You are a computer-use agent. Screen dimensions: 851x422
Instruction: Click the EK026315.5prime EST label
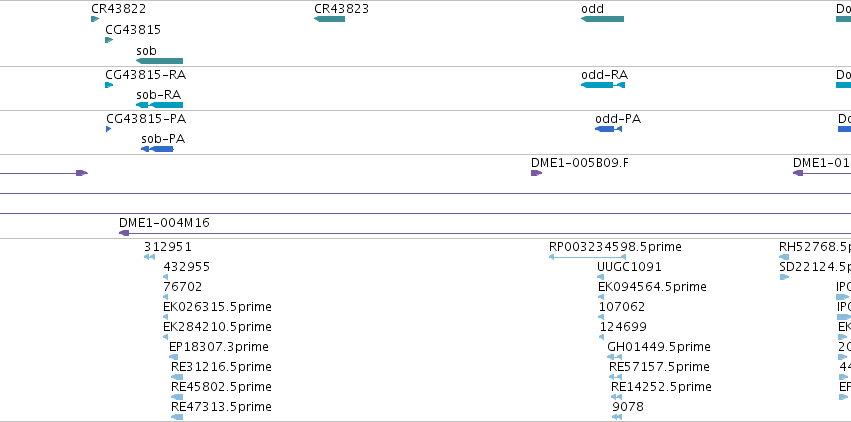click(217, 307)
